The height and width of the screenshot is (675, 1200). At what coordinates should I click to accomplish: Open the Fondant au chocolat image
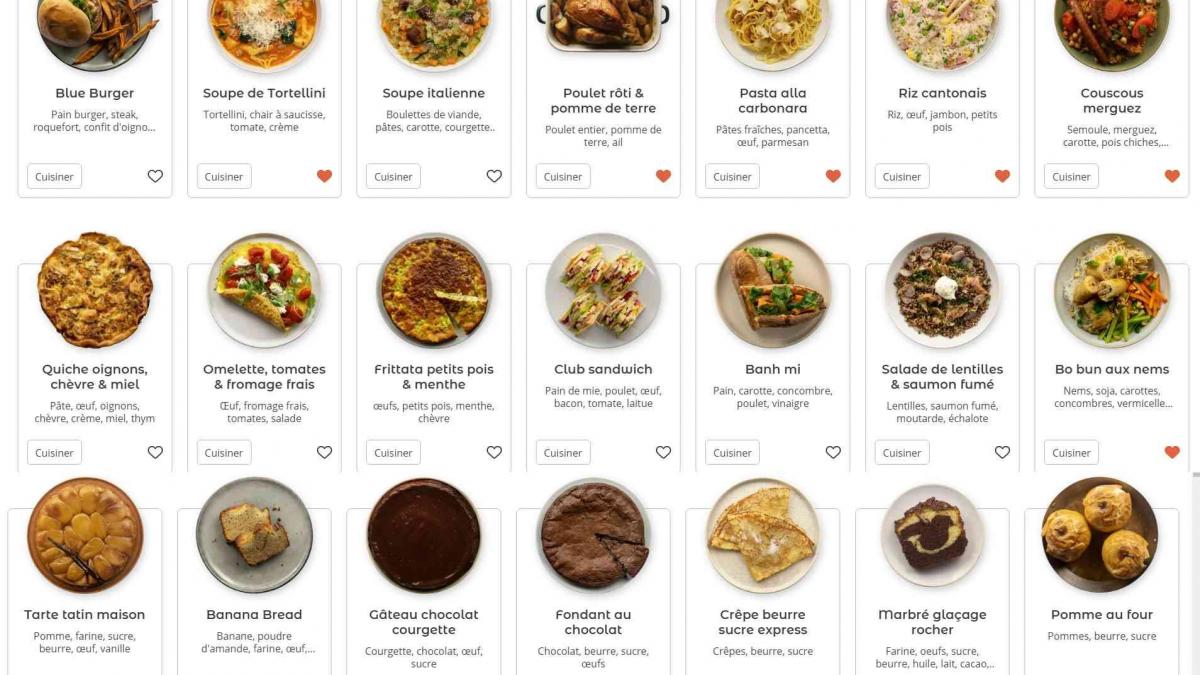pos(594,535)
